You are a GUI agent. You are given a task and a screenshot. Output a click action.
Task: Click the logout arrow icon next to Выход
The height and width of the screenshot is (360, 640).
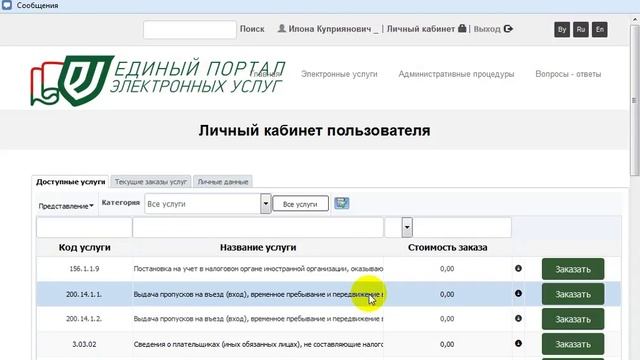(508, 29)
